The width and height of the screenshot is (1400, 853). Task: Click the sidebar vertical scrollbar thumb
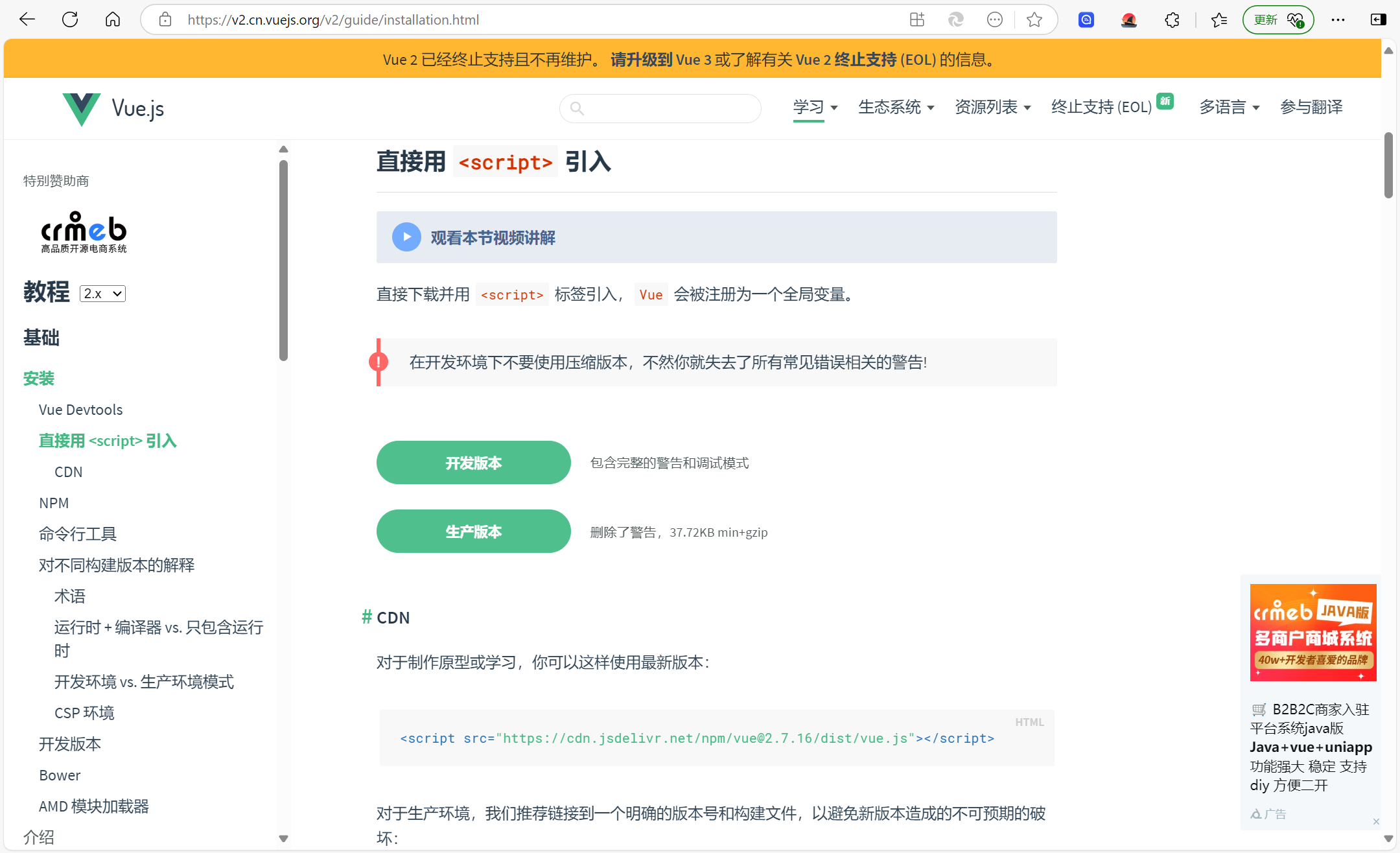click(283, 259)
